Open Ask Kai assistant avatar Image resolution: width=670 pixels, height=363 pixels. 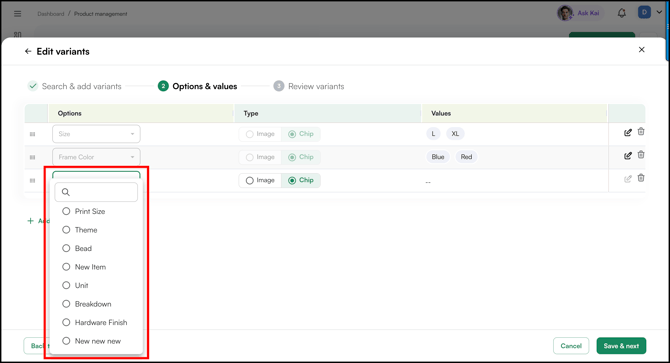click(565, 13)
